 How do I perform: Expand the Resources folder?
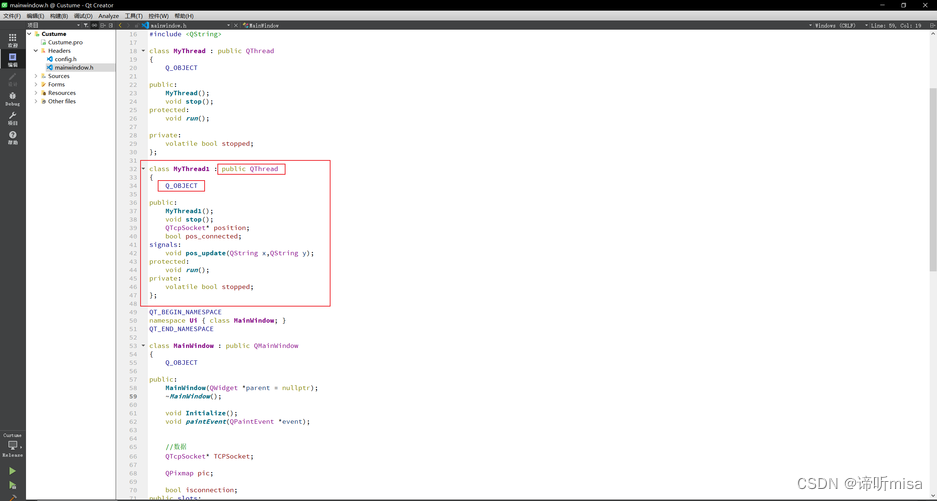(x=36, y=93)
